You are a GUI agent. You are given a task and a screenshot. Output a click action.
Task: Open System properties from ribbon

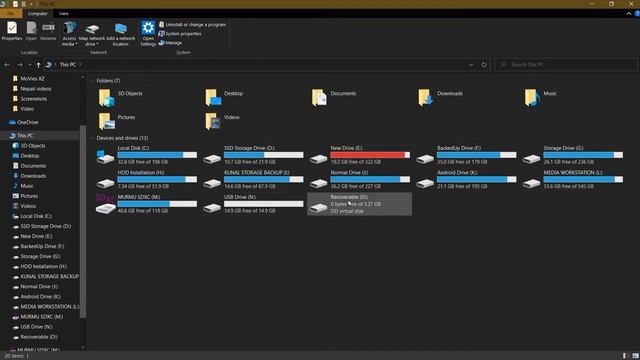pyautogui.click(x=180, y=33)
